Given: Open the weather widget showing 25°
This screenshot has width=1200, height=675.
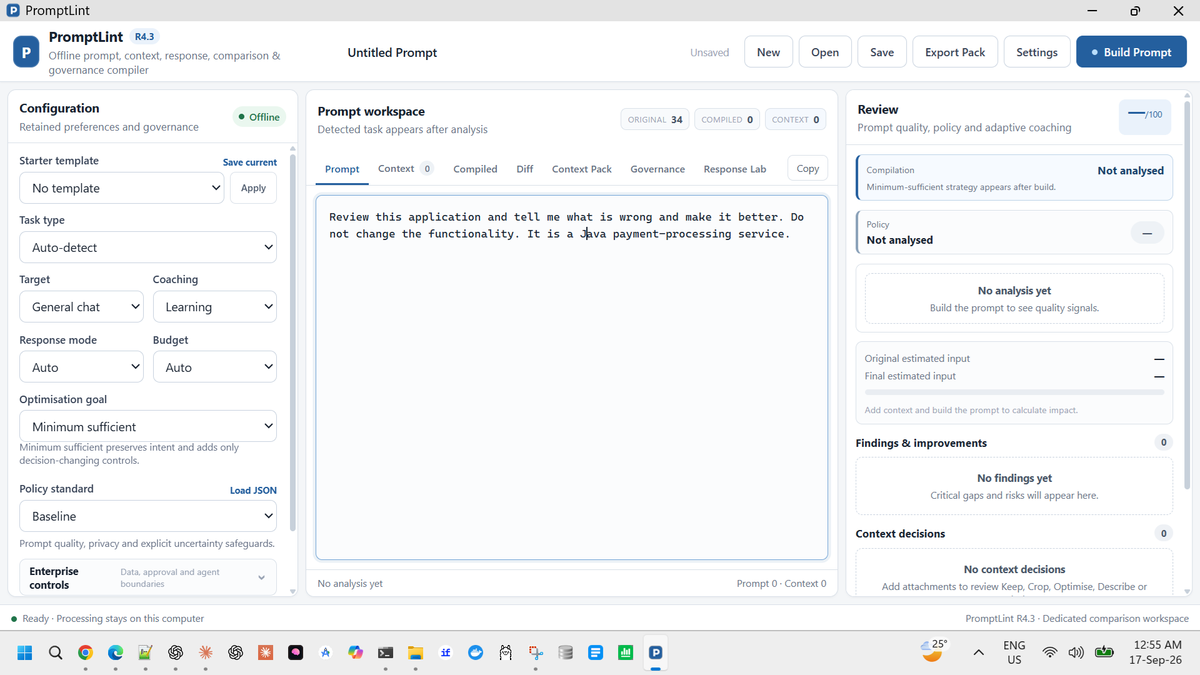Looking at the screenshot, I should pyautogui.click(x=934, y=651).
